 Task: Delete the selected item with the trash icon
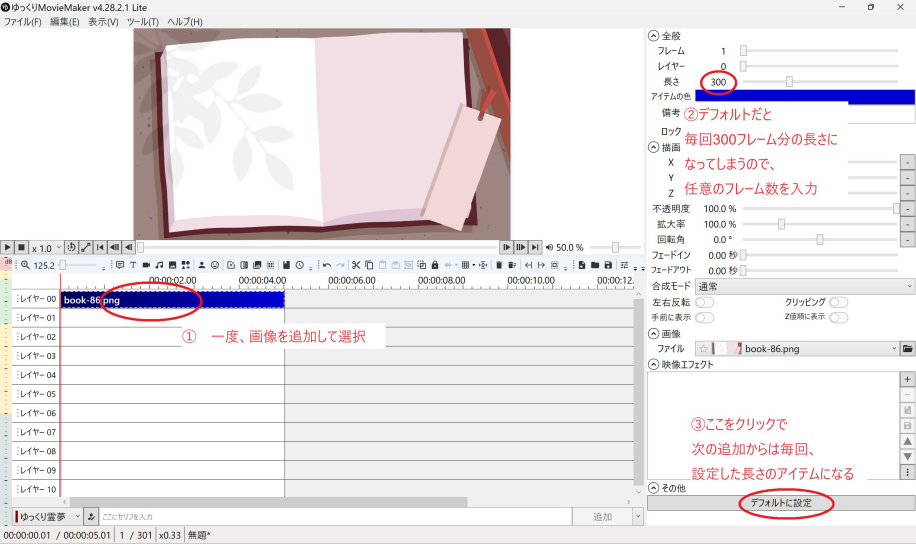coord(499,265)
